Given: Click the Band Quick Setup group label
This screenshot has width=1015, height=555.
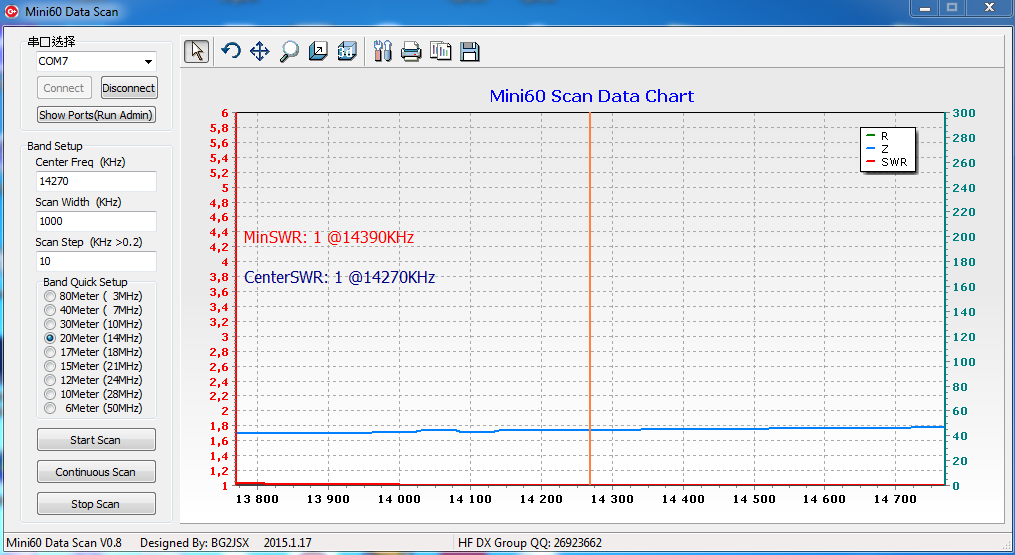Looking at the screenshot, I should pos(85,282).
